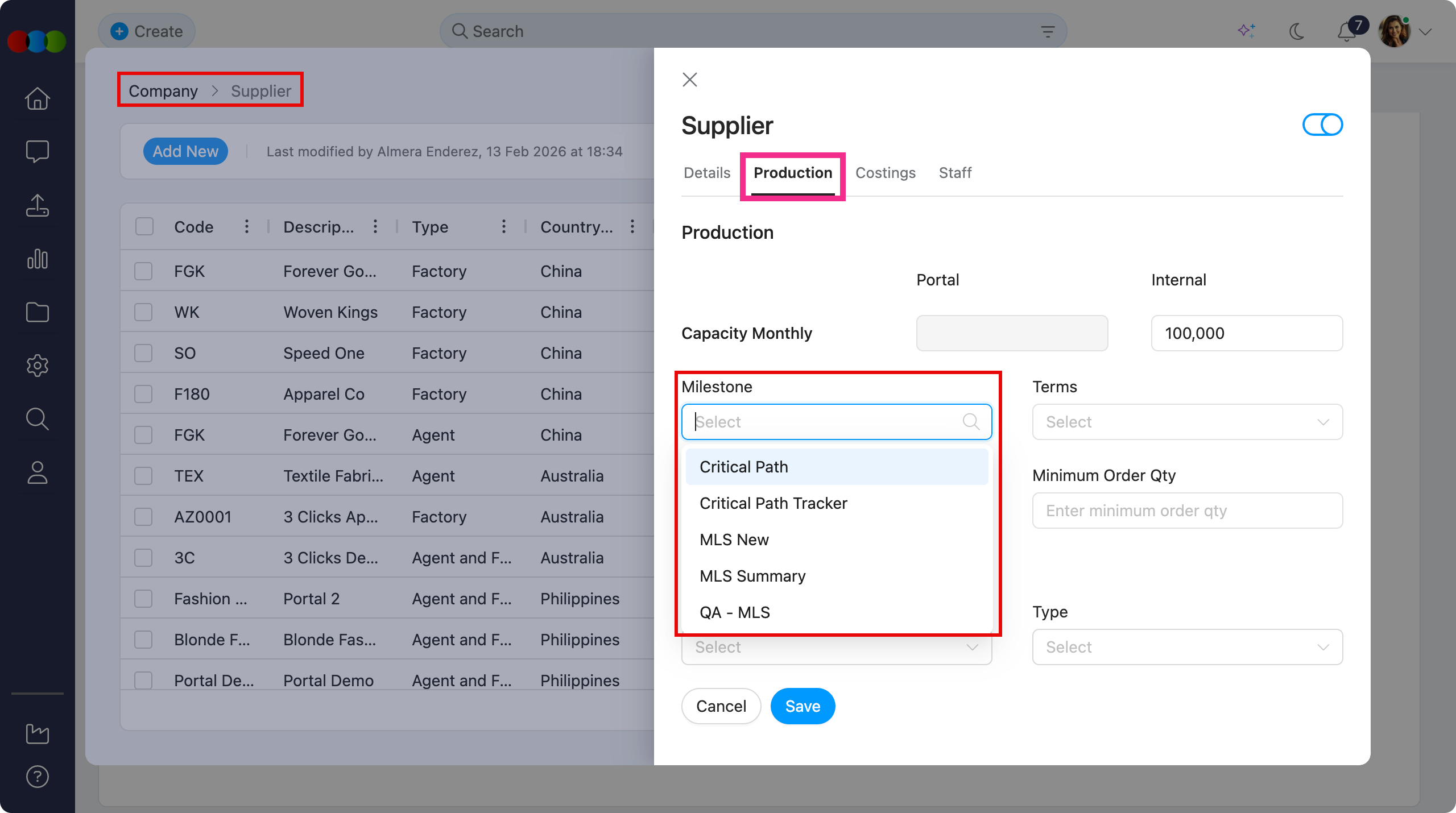Click the Fashion ... code cell
The image size is (1456, 813).
(210, 599)
